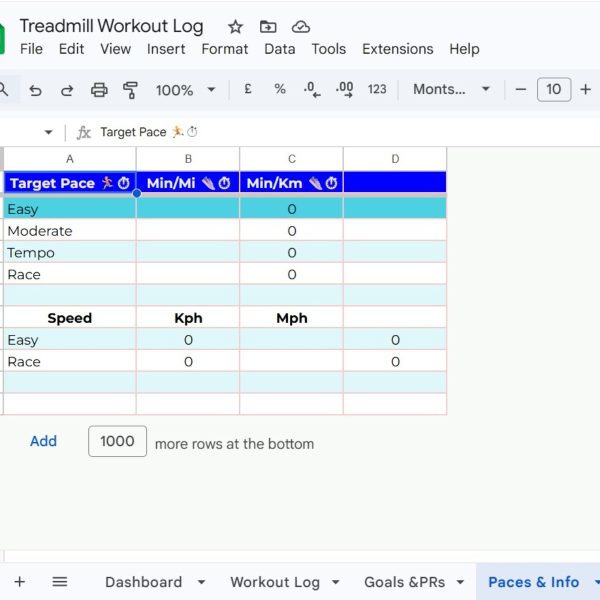Click the 1000 rows count field
Image resolution: width=600 pixels, height=600 pixels.
coord(117,441)
